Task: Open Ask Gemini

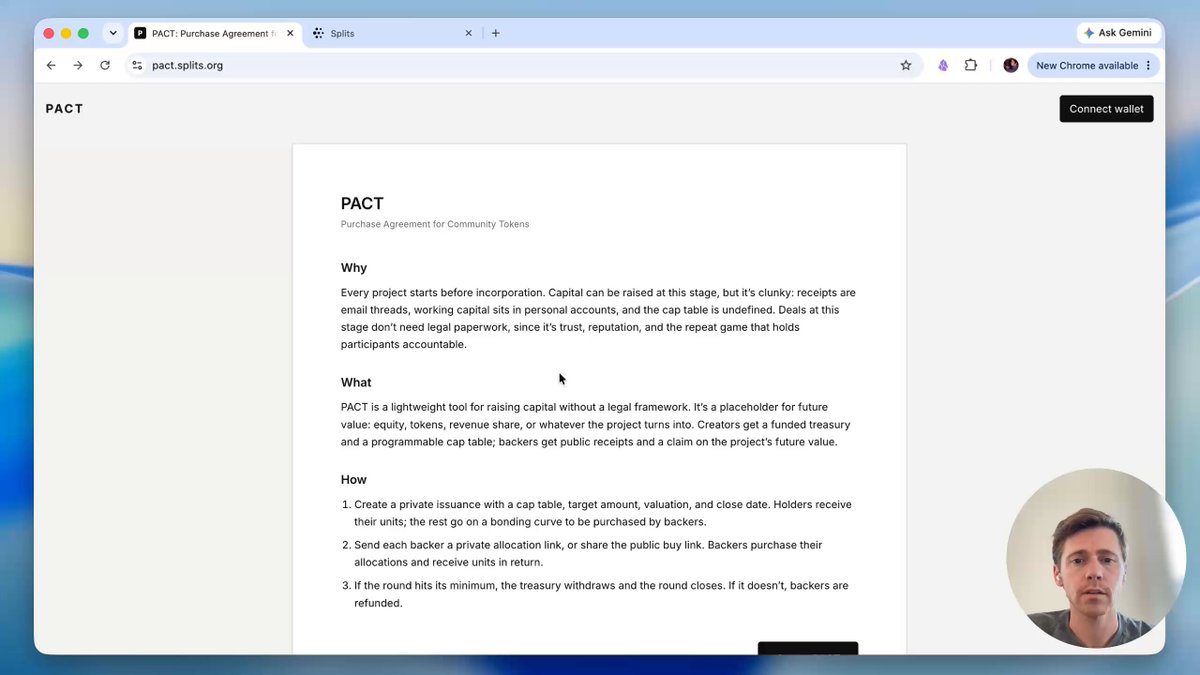Action: (1117, 33)
